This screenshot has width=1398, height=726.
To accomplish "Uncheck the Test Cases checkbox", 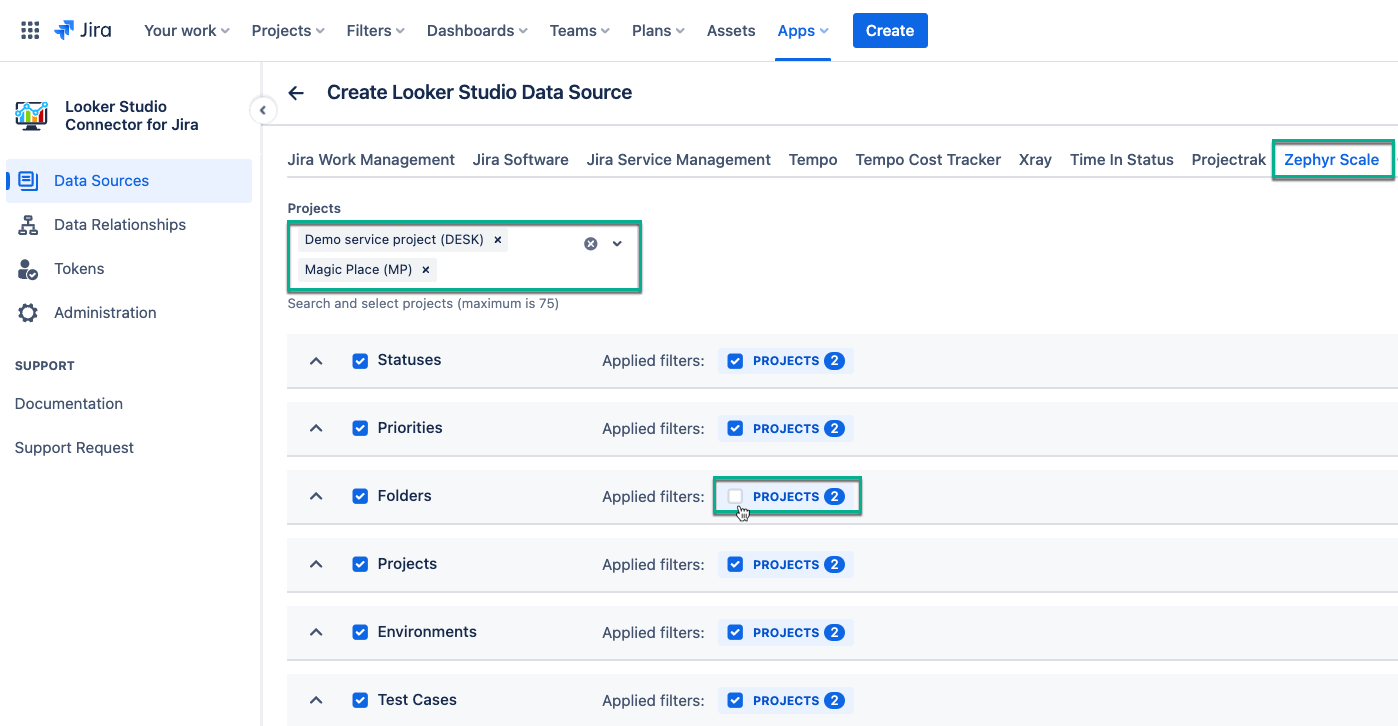I will [360, 701].
